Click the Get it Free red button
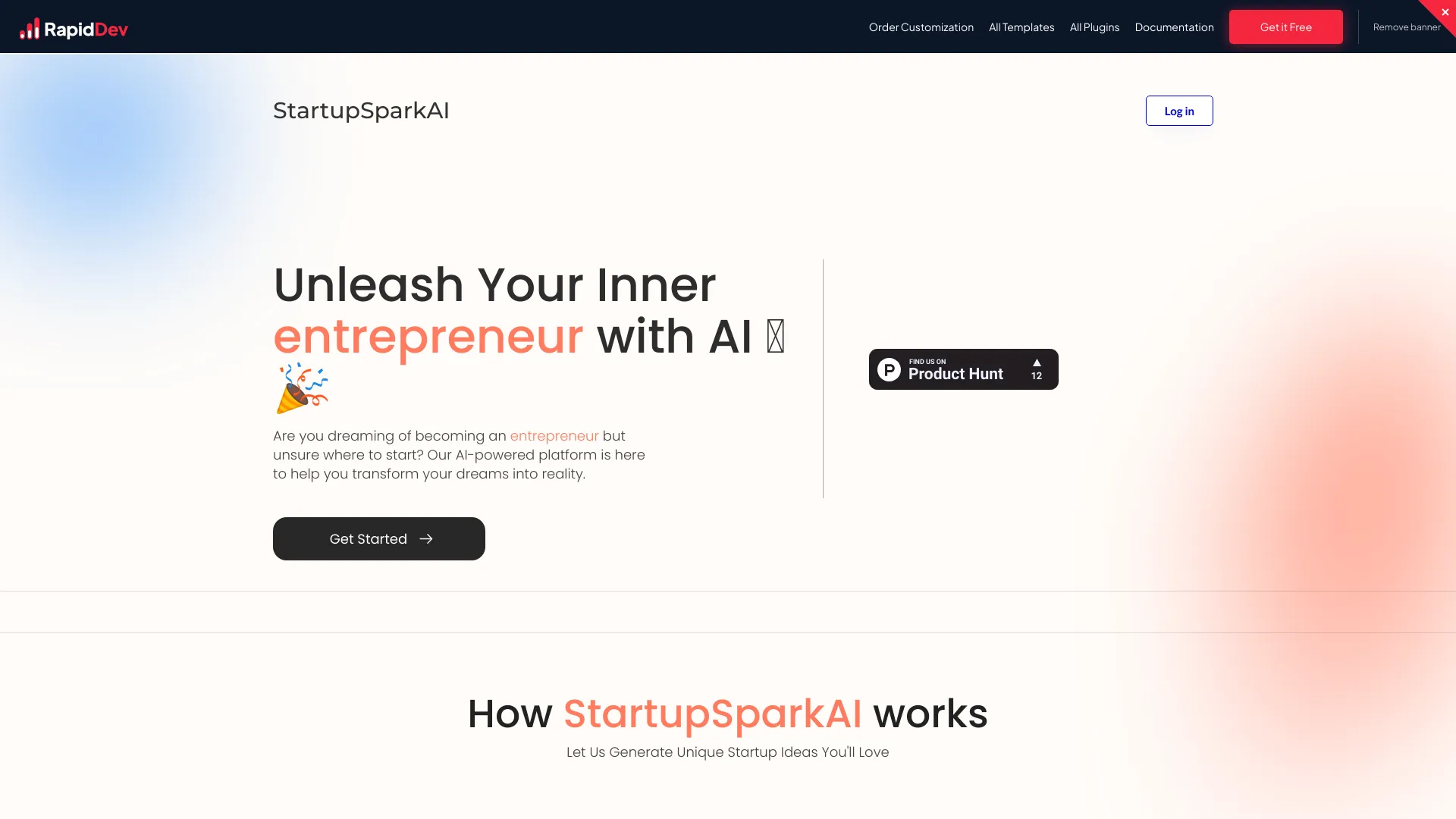This screenshot has width=1456, height=819. pos(1286,27)
